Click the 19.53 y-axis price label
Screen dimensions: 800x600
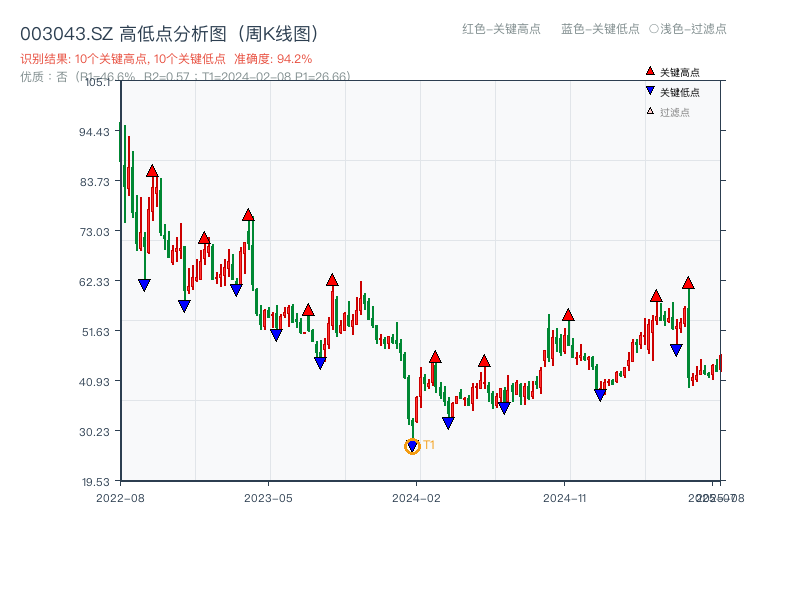(97, 481)
